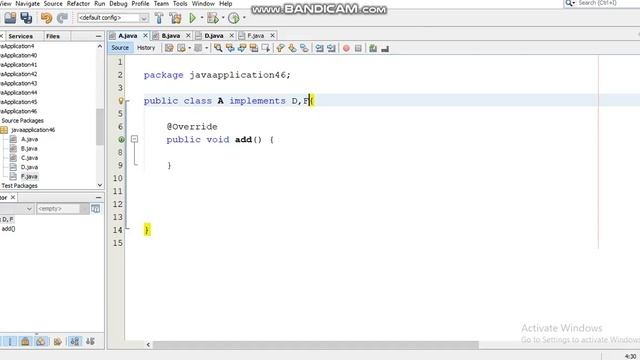Click the Previous Bookmark icon
Screen dimensions: 640x360
click(x=280, y=48)
